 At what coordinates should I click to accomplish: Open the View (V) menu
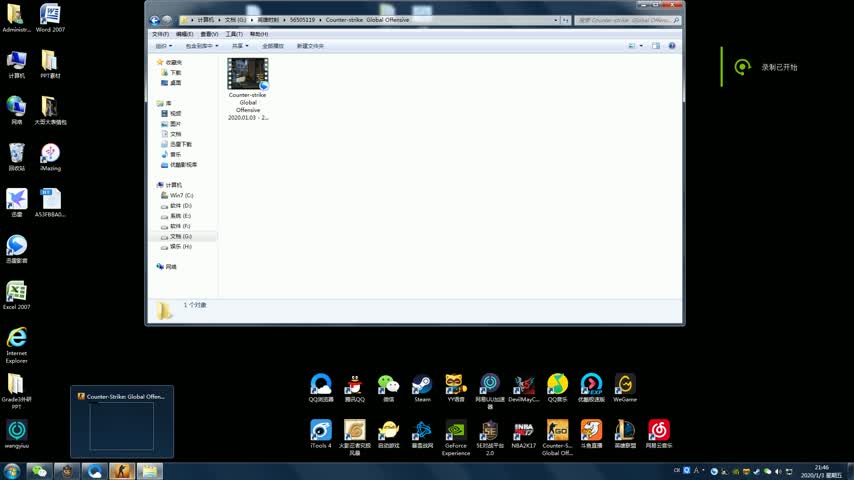pos(209,34)
